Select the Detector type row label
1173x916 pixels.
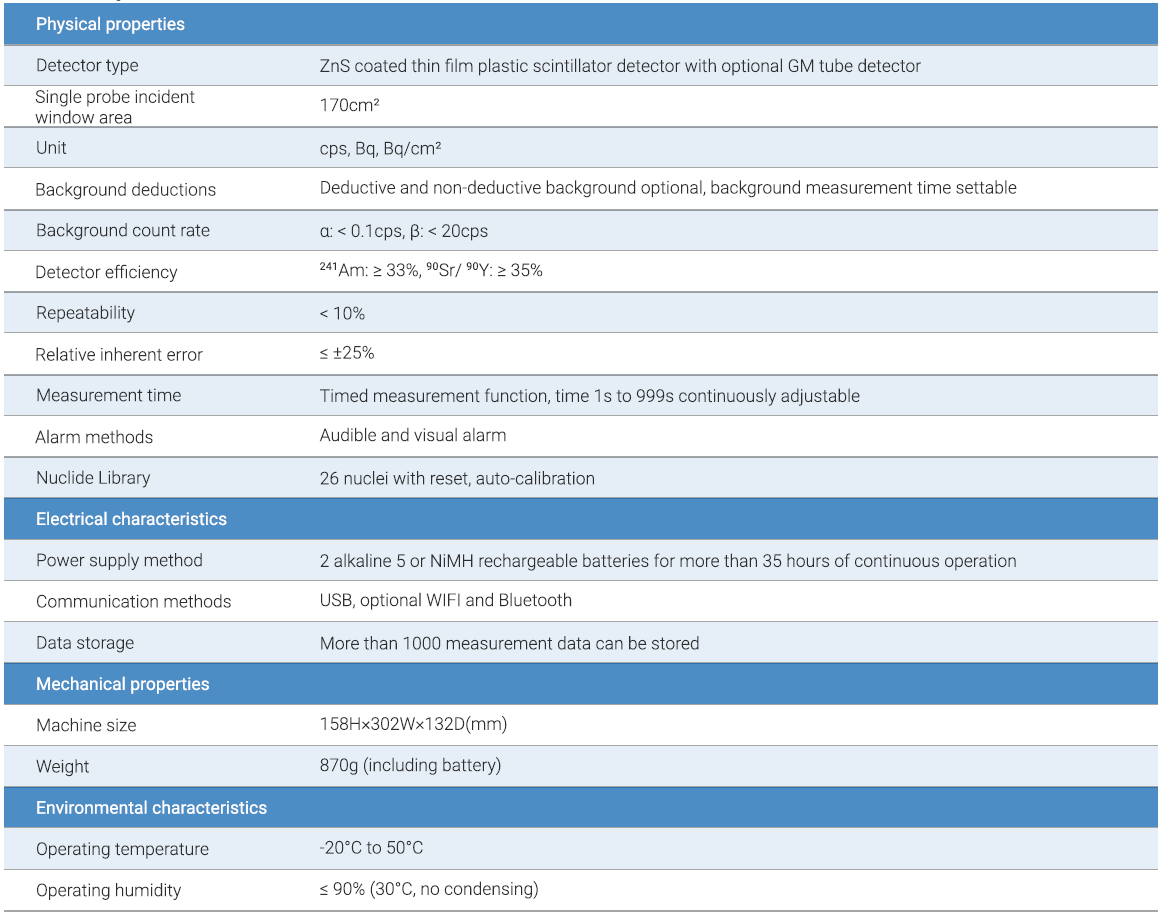[87, 66]
